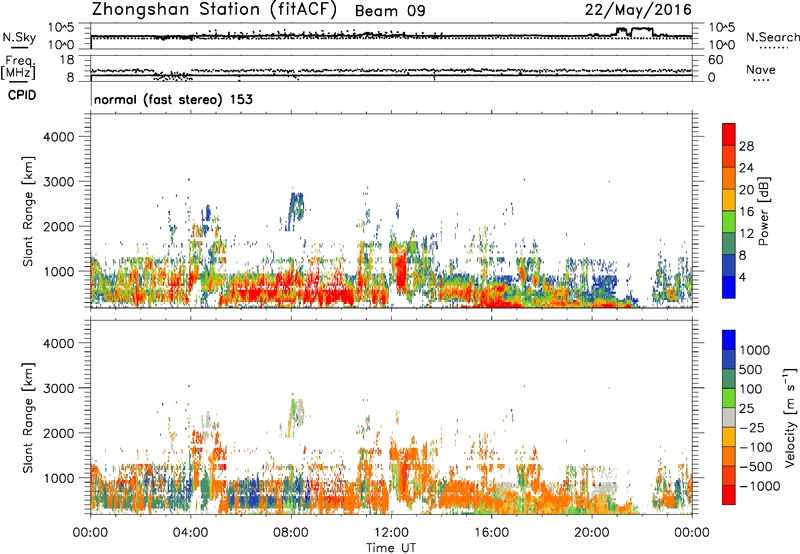
Task: Click the "Velocity [m s⁻¹]" color bar title
Action: click(x=790, y=417)
